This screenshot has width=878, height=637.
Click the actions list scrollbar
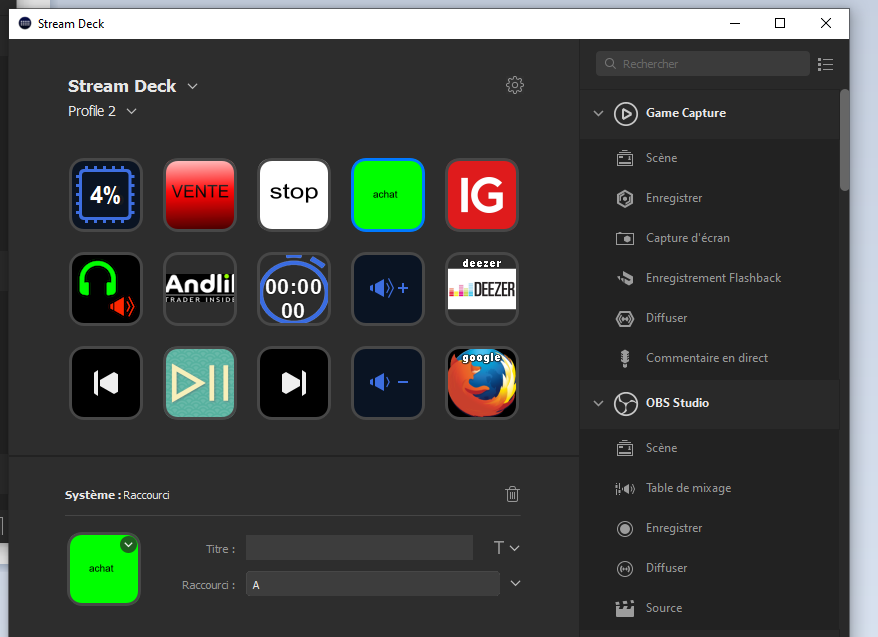coord(844,140)
